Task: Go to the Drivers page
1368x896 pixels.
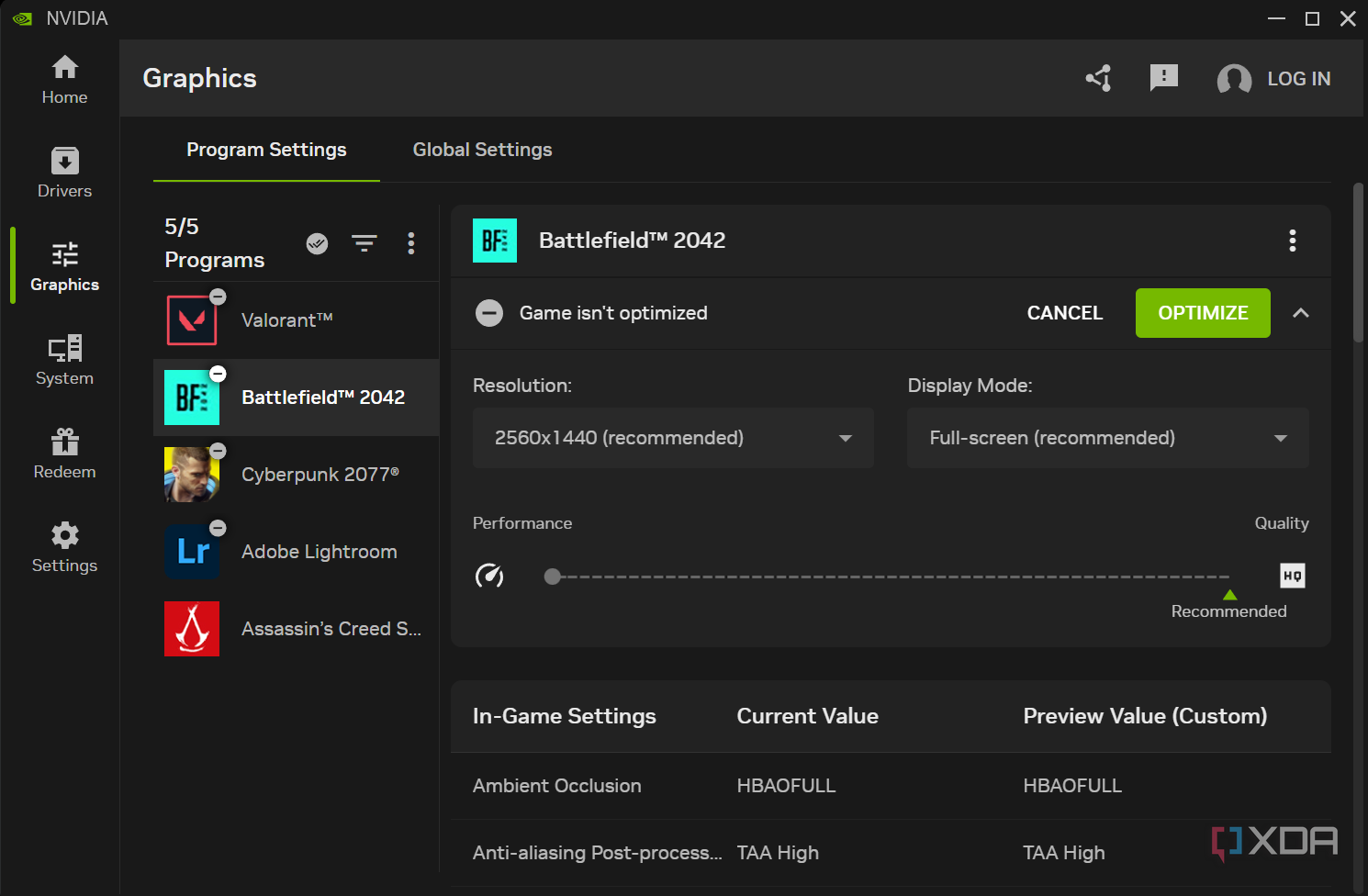Action: coord(64,174)
